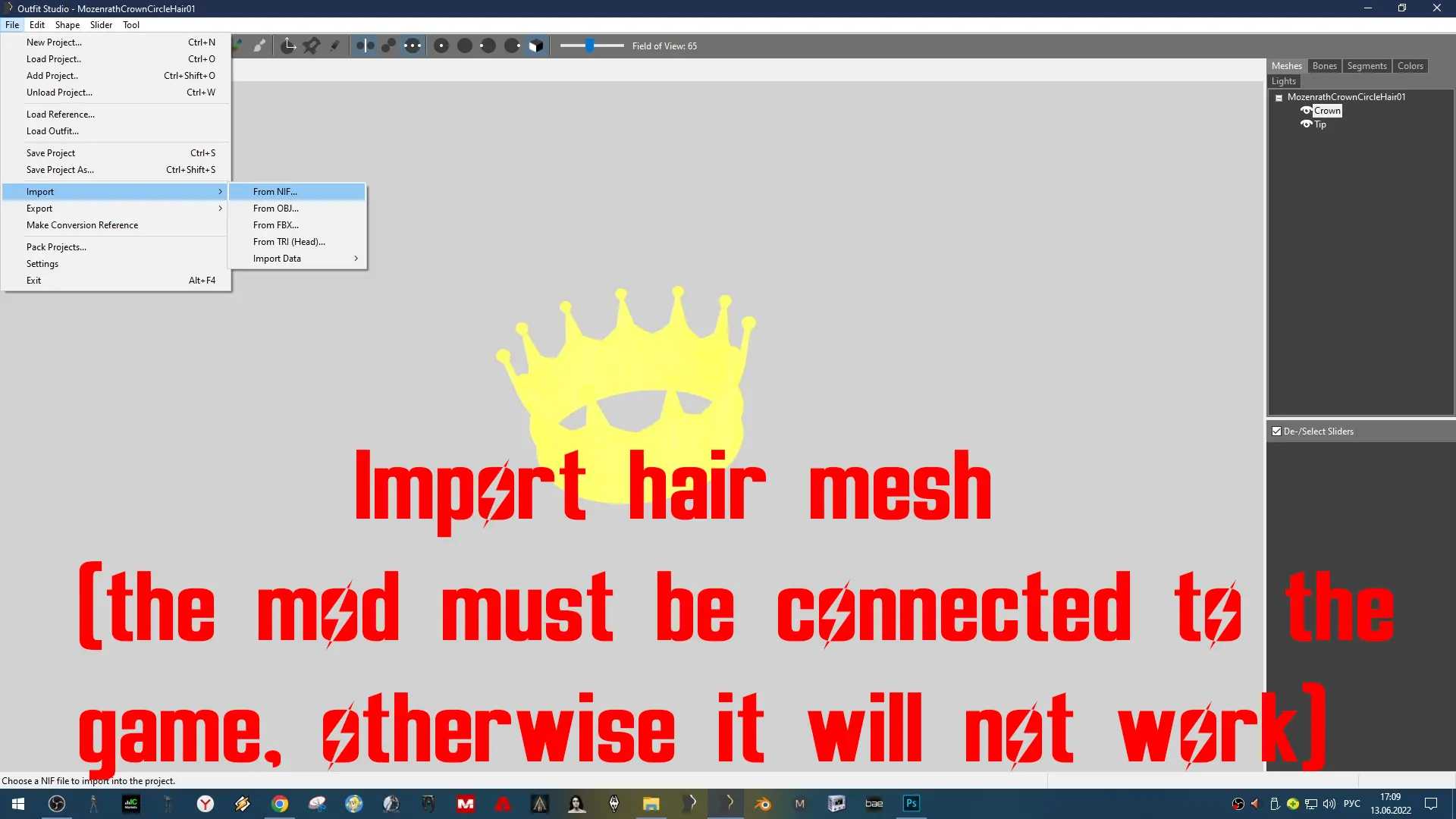Screen dimensions: 1456x819
Task: Choose Save Project As... menu entry
Action: point(116,170)
